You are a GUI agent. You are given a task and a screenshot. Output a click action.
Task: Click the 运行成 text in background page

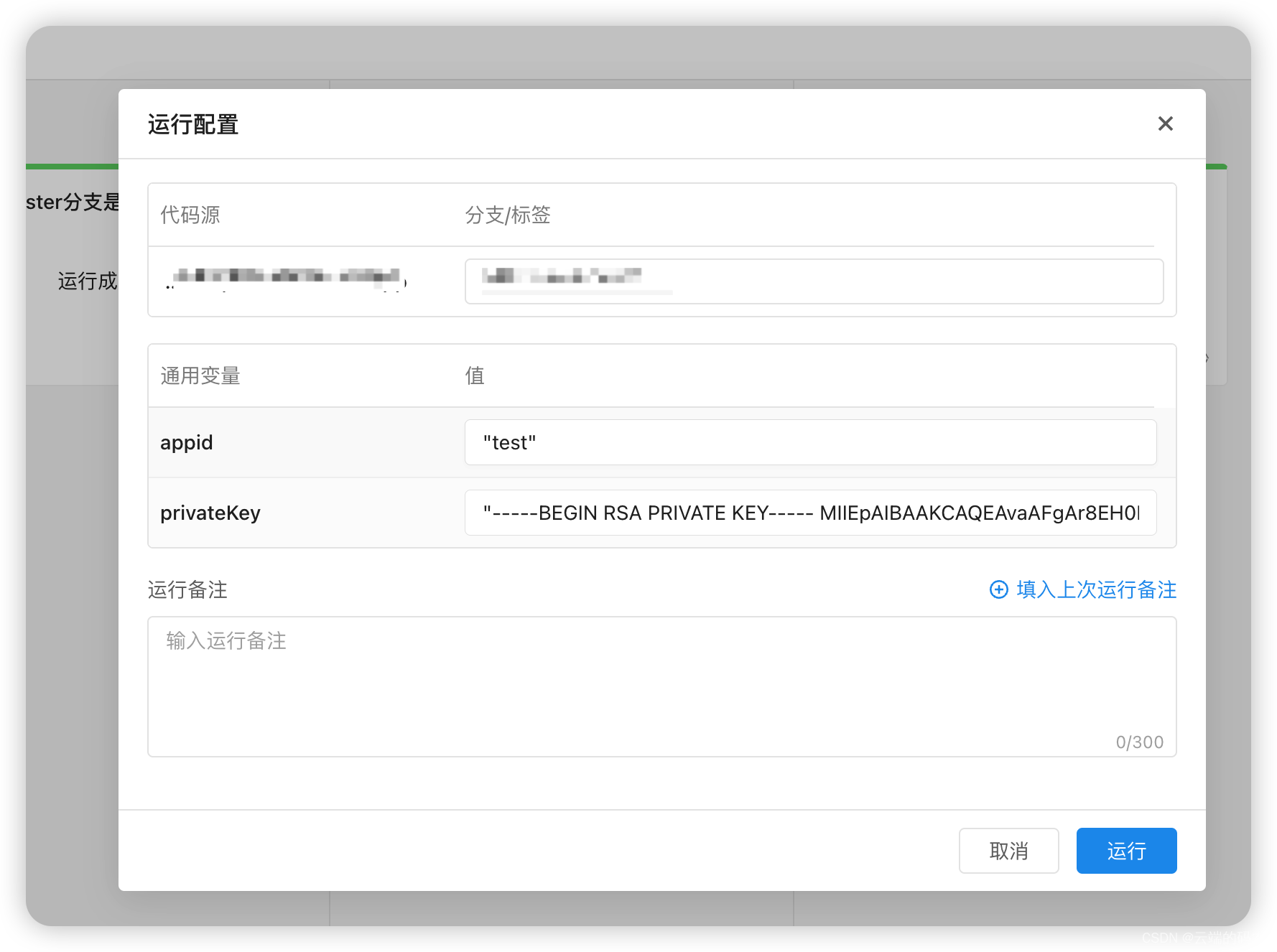88,281
